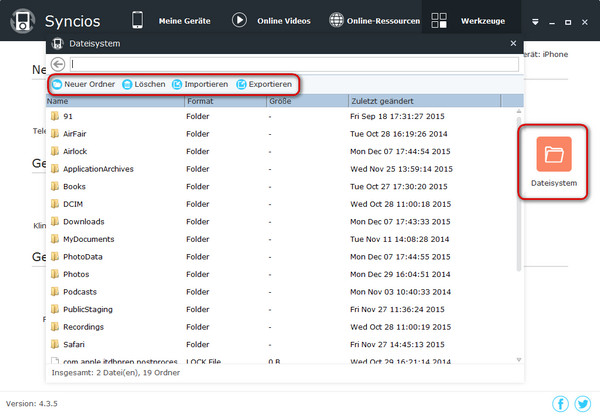Select the ApplicationArchives folder icon
600x417 pixels.
[x=55, y=169]
